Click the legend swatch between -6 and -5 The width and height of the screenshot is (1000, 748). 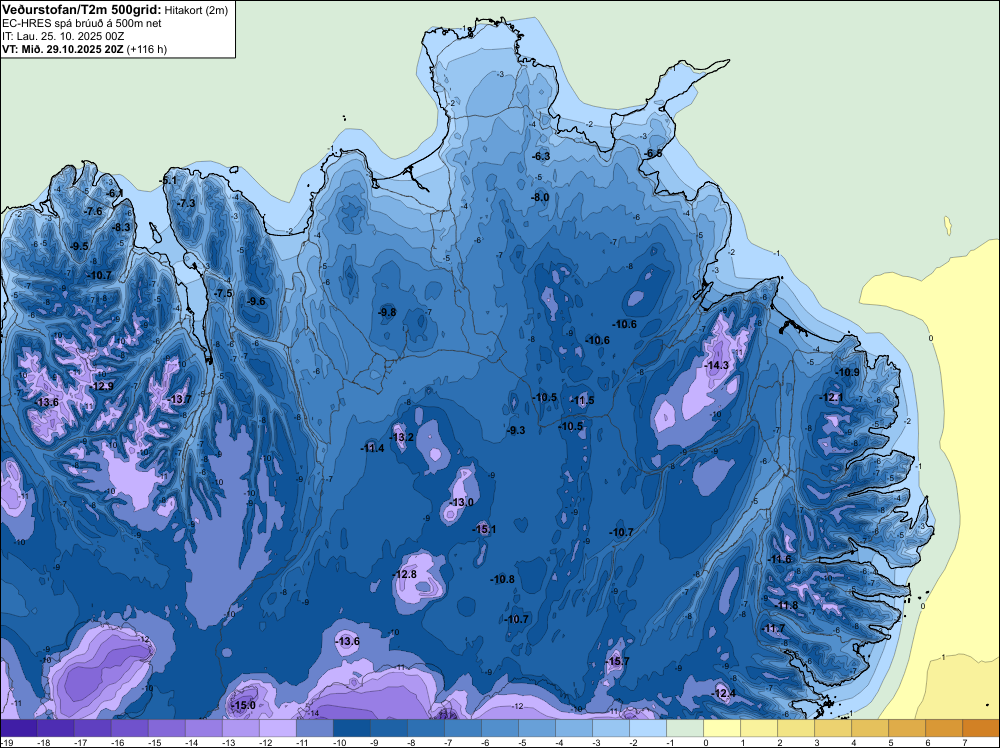click(x=499, y=728)
